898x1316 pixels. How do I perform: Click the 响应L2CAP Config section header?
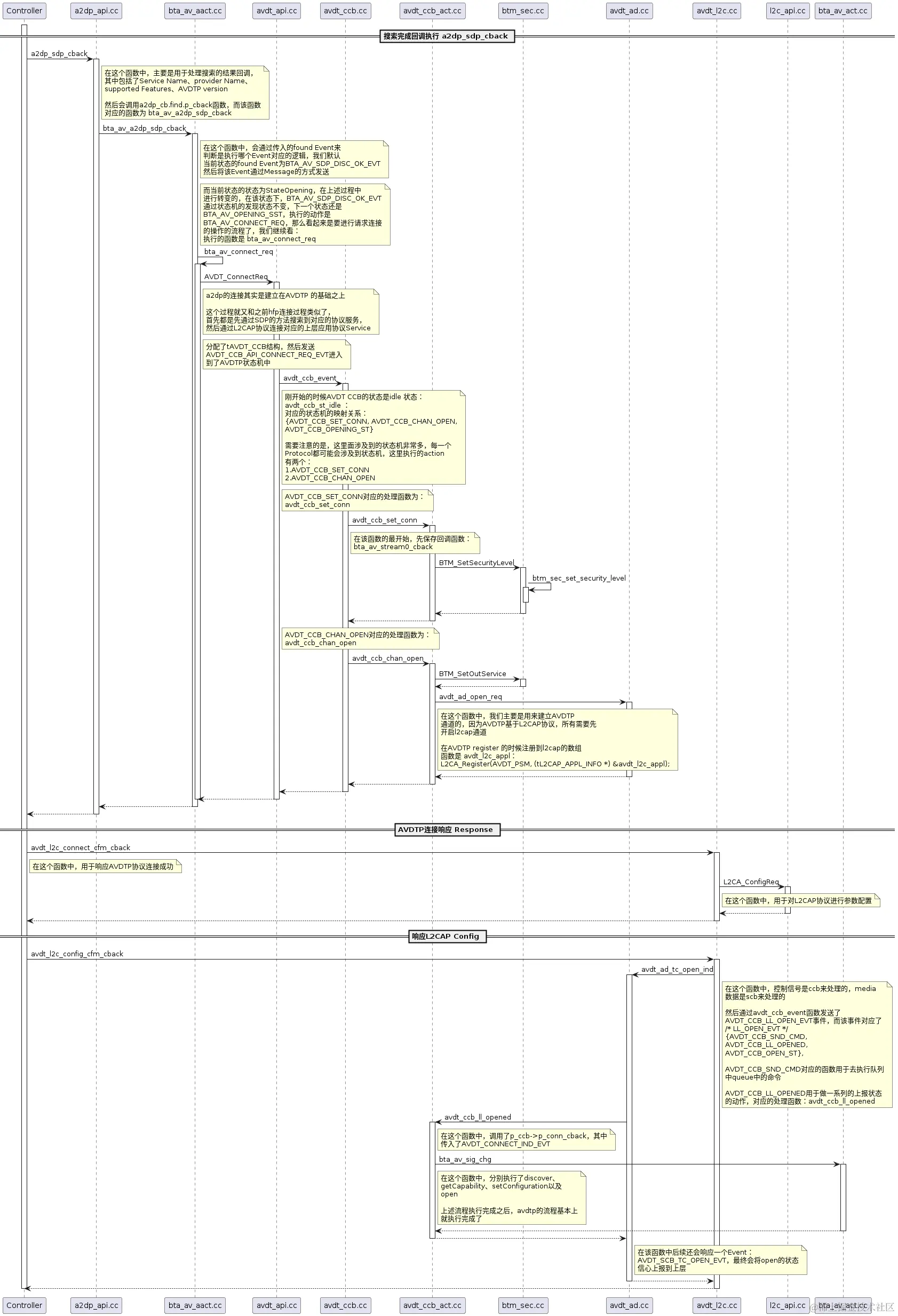click(447, 936)
